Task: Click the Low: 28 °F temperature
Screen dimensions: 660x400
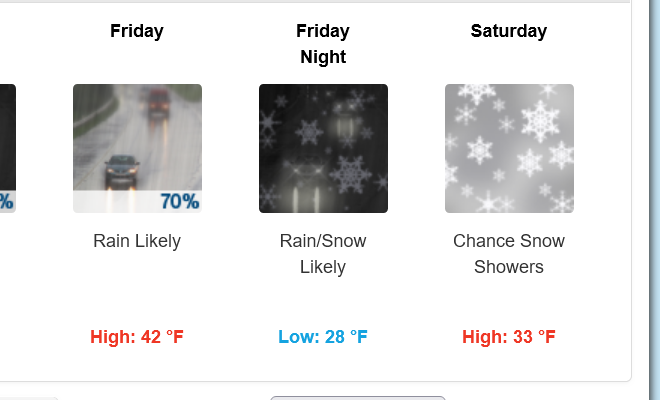Action: click(323, 337)
